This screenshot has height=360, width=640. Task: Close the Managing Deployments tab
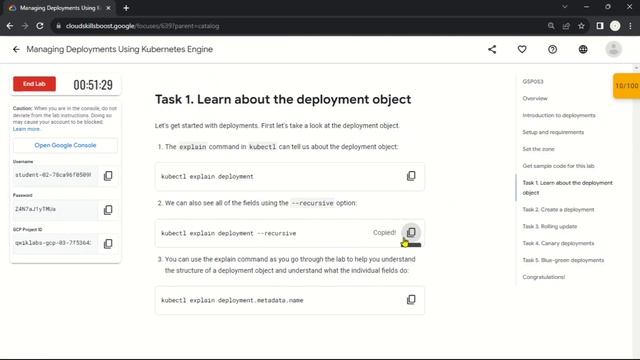[x=108, y=8]
